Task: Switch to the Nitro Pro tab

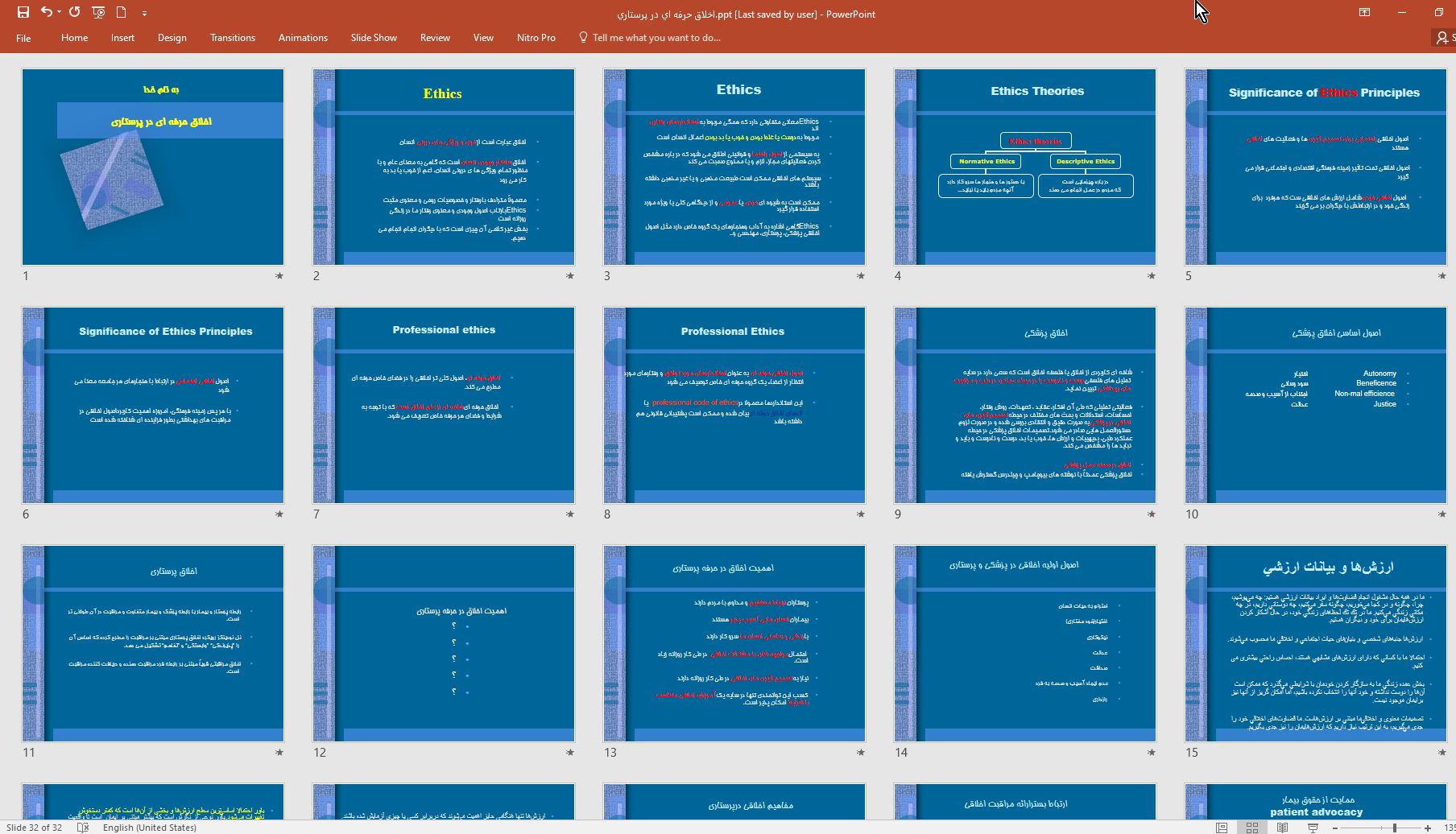Action: click(536, 38)
